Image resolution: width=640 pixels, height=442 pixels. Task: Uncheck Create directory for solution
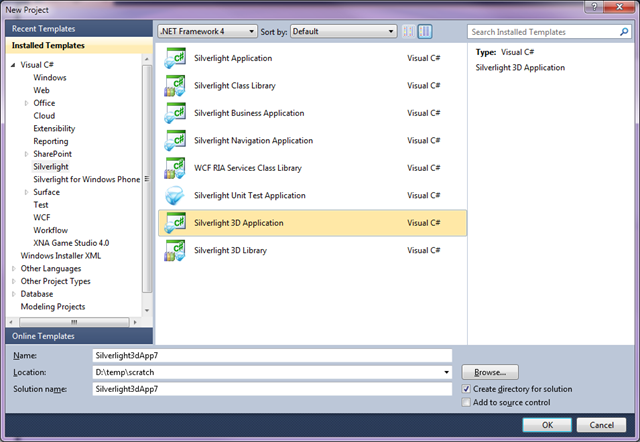(467, 388)
